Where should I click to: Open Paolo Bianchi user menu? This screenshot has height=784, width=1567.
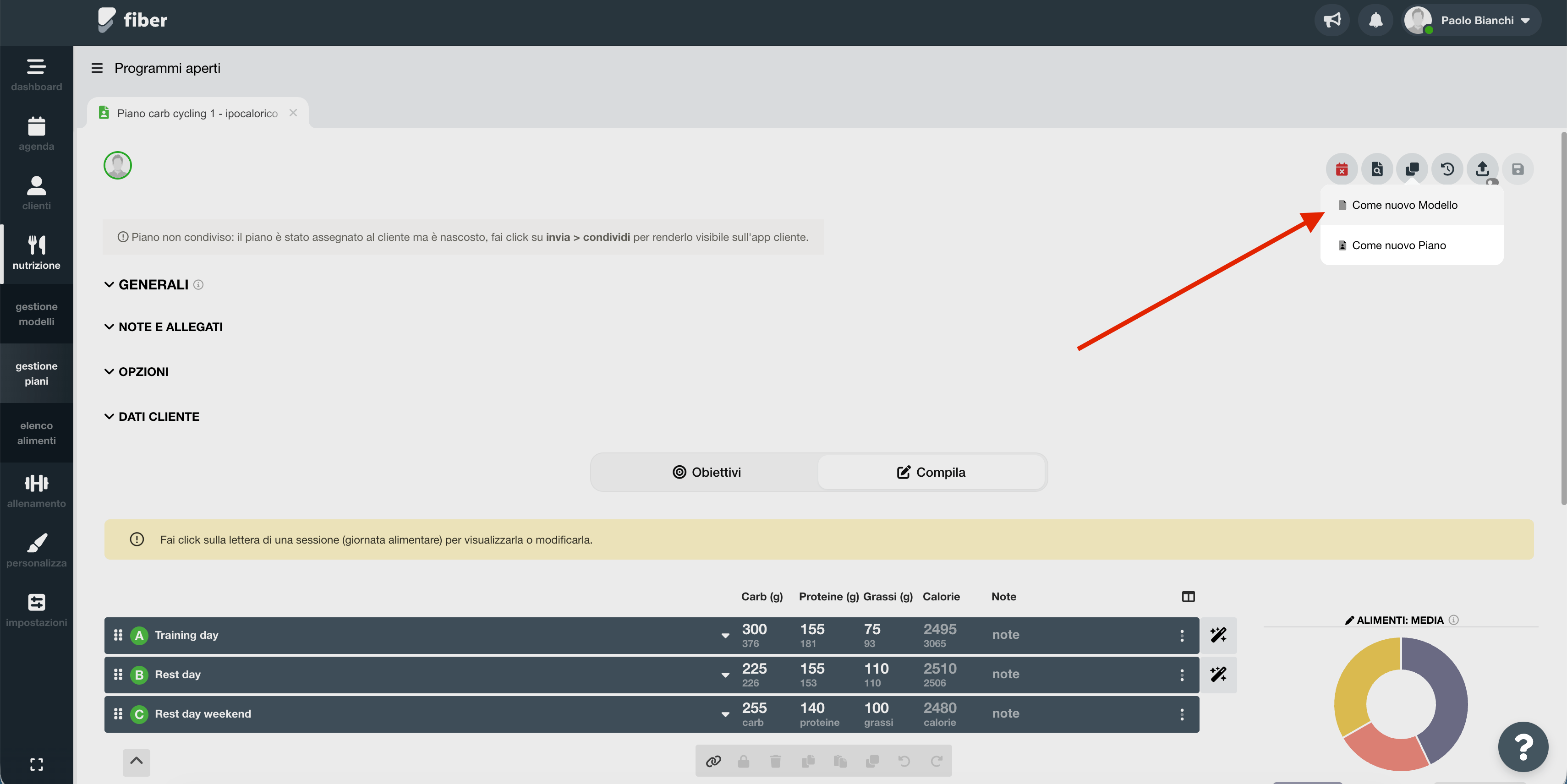coord(1472,20)
